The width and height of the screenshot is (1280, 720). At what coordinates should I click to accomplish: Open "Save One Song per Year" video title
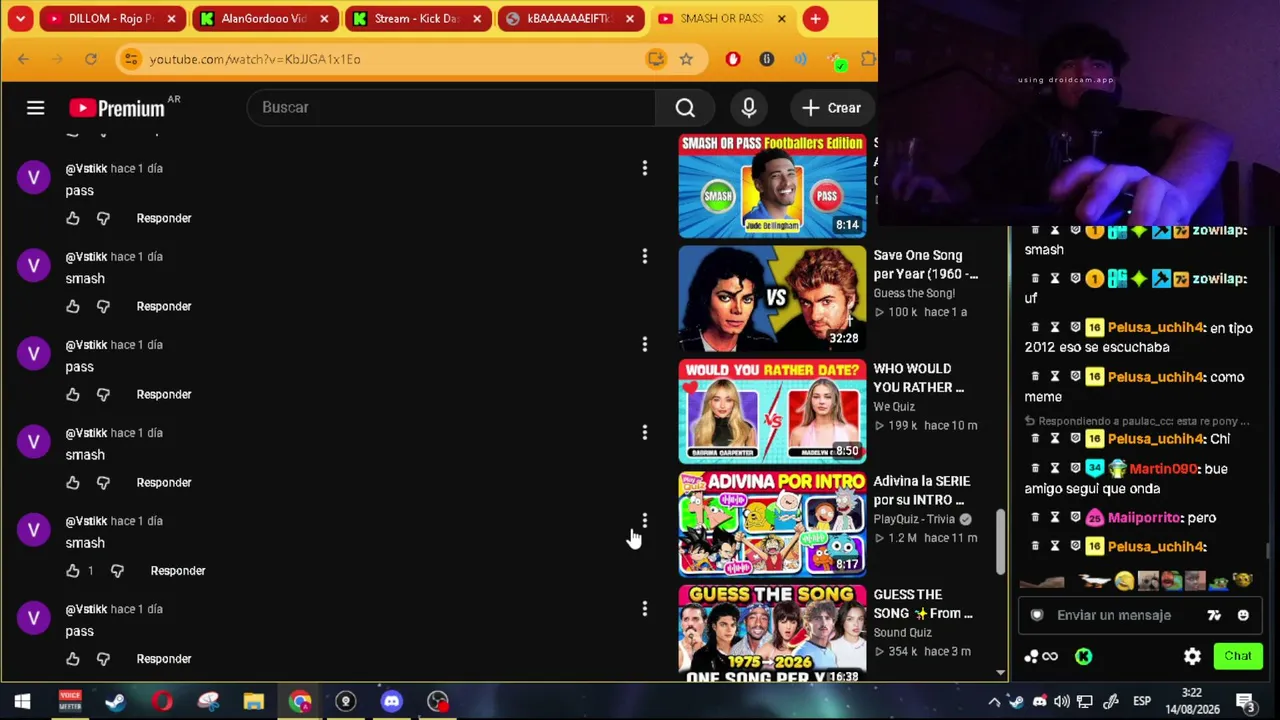(925, 265)
